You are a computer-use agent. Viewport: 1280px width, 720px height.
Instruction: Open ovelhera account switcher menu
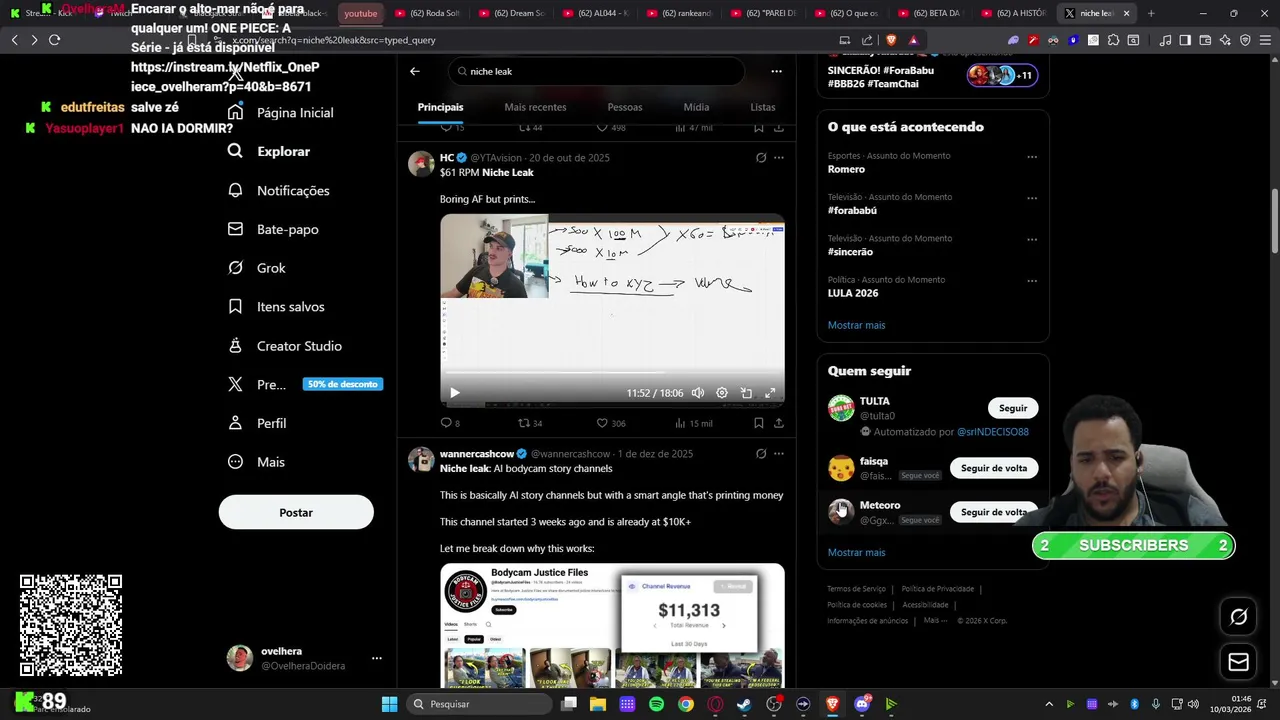pos(377,658)
